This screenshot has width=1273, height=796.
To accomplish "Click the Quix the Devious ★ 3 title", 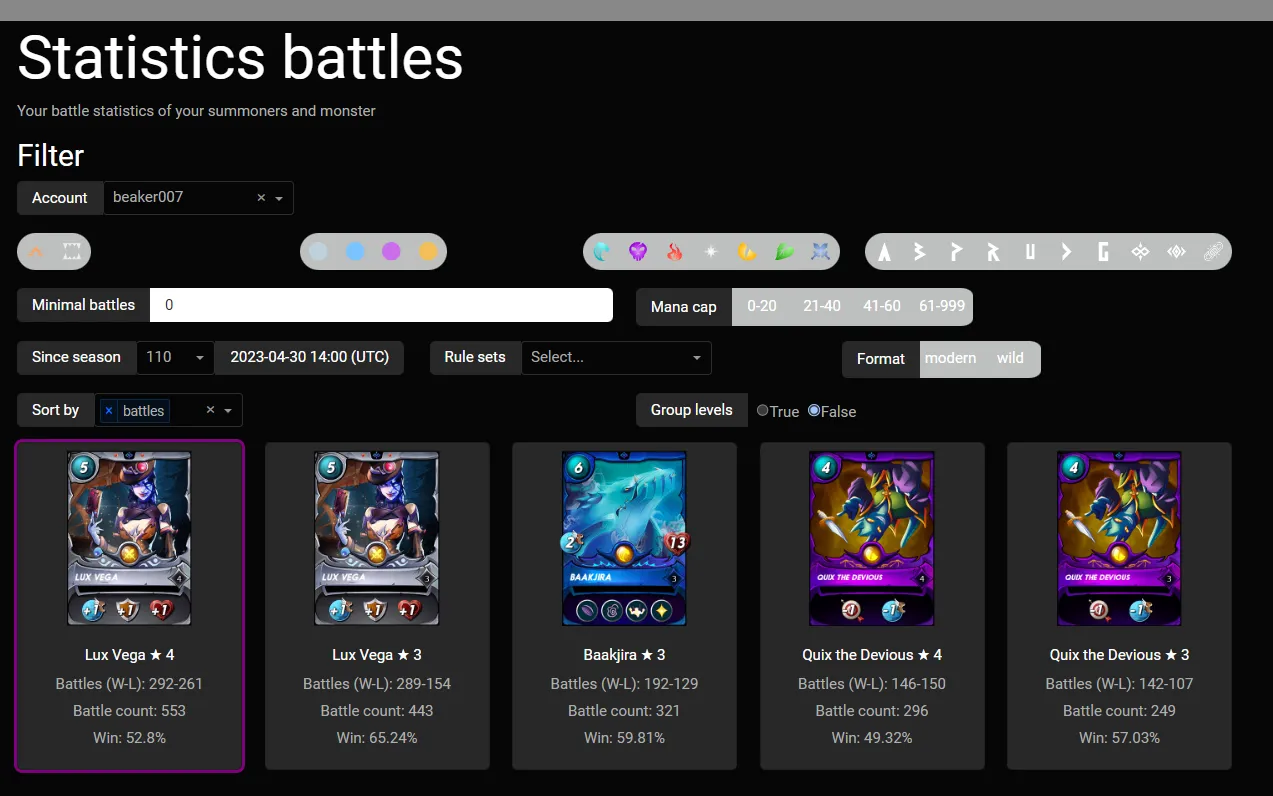I will coord(1119,655).
